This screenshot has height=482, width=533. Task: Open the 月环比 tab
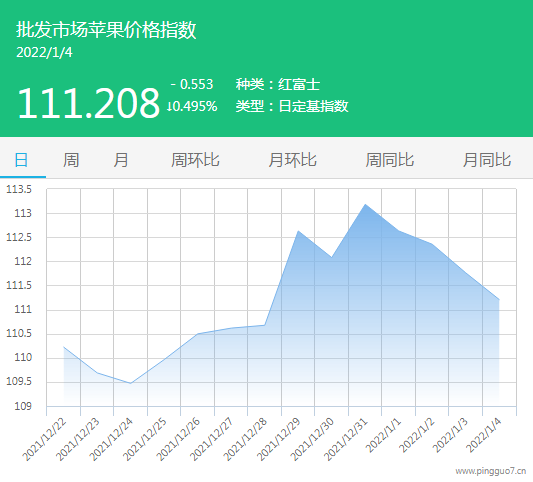click(x=292, y=160)
